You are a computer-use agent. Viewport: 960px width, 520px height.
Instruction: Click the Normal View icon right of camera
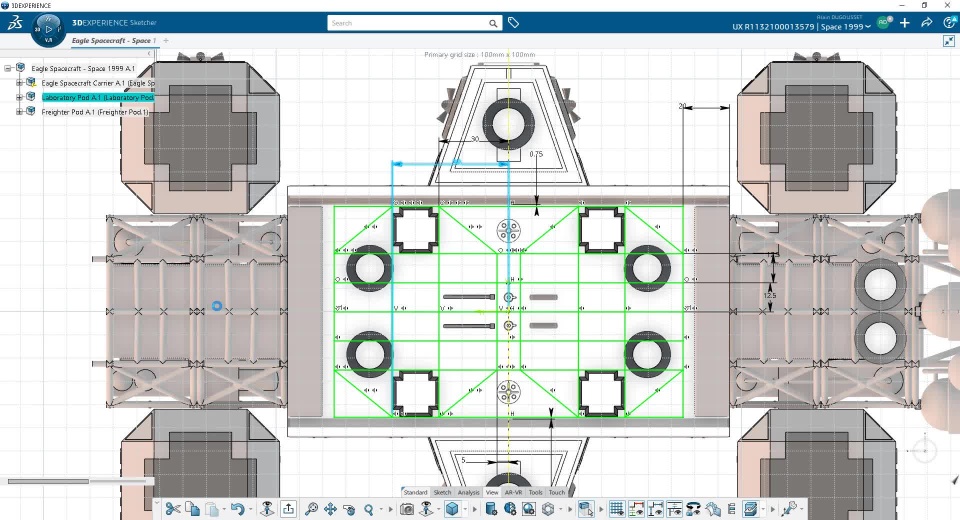(426, 509)
